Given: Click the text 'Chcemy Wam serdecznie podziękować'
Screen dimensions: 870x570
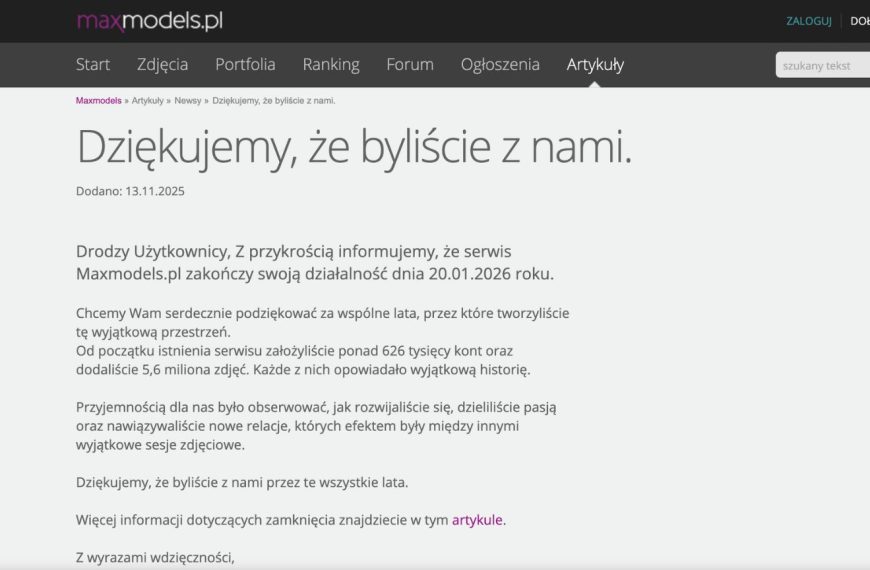Looking at the screenshot, I should pyautogui.click(x=323, y=314).
